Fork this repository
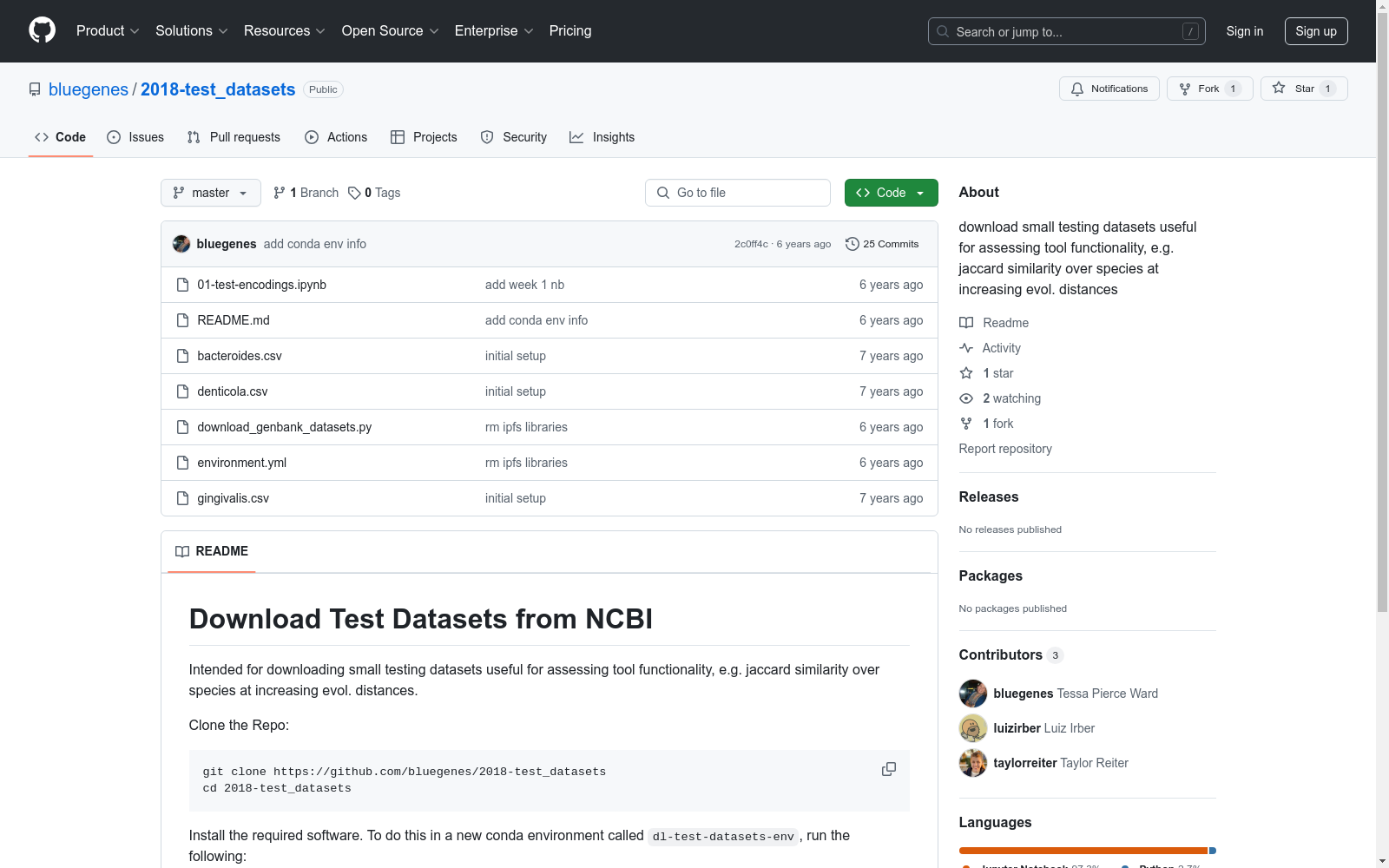The image size is (1389, 868). pyautogui.click(x=1210, y=89)
